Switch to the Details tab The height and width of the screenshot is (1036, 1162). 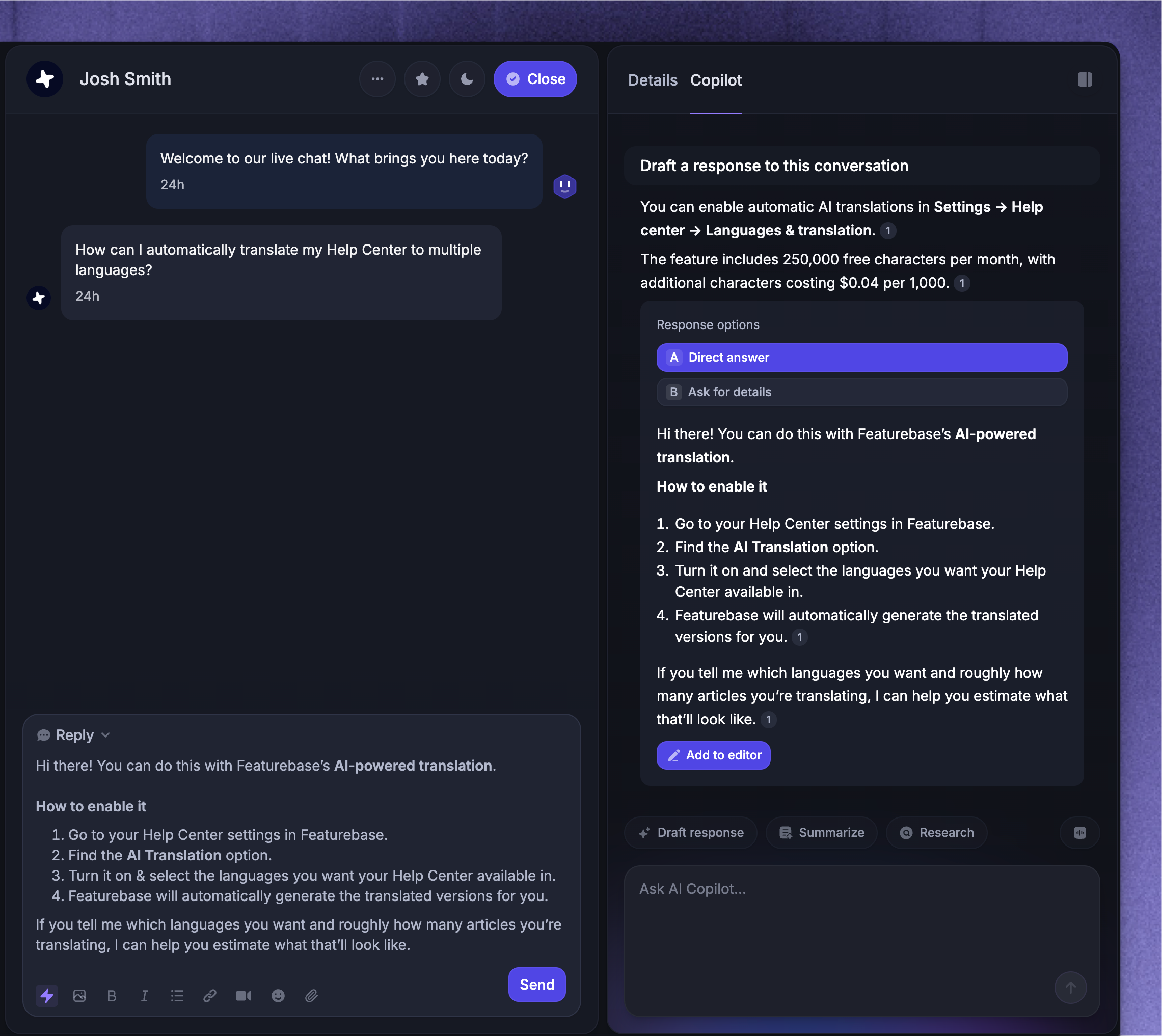(653, 80)
